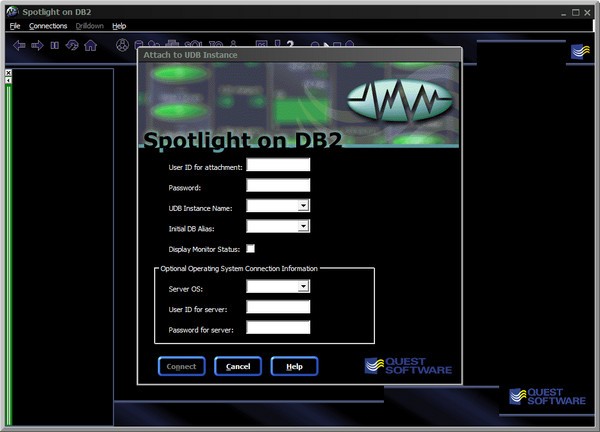The width and height of the screenshot is (600, 432).
Task: Go to the home page icon
Action: click(90, 45)
